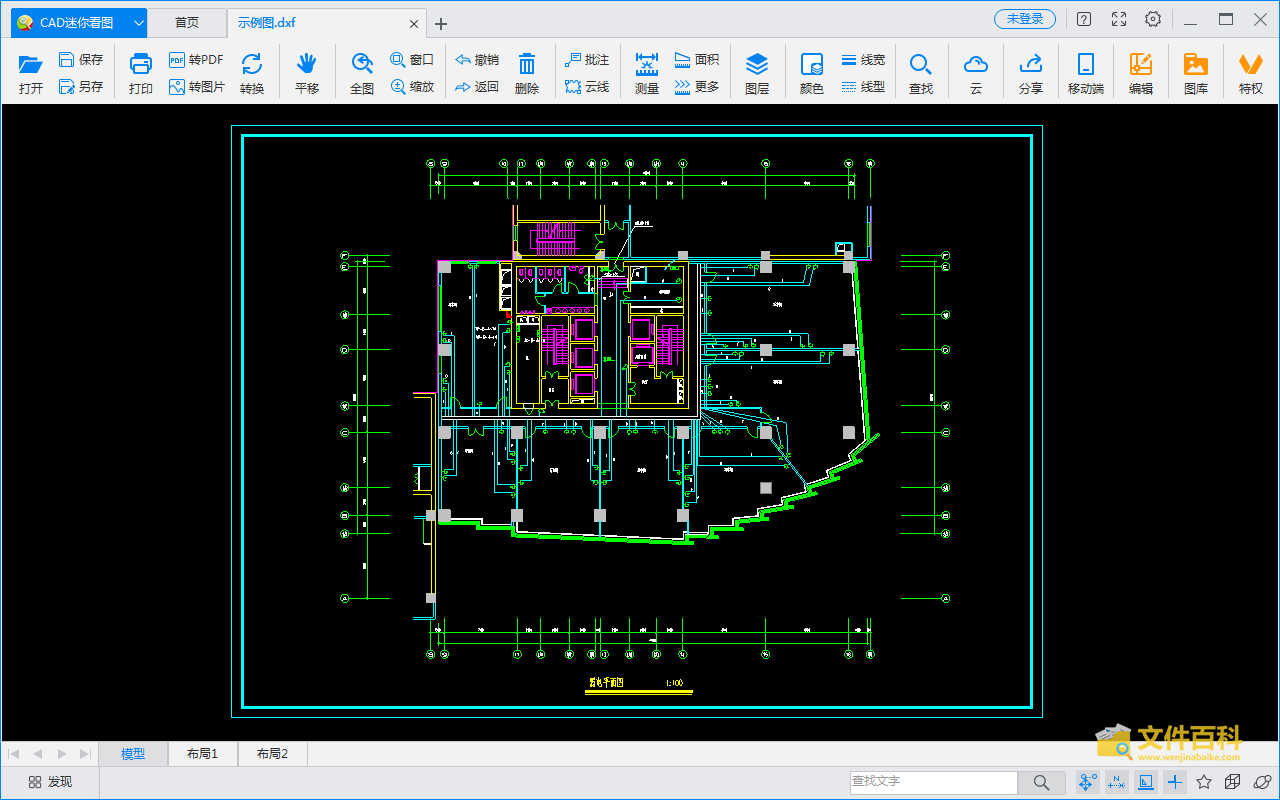This screenshot has height=800, width=1280.
Task: Open the 编辑 edit tool
Action: pos(1141,73)
